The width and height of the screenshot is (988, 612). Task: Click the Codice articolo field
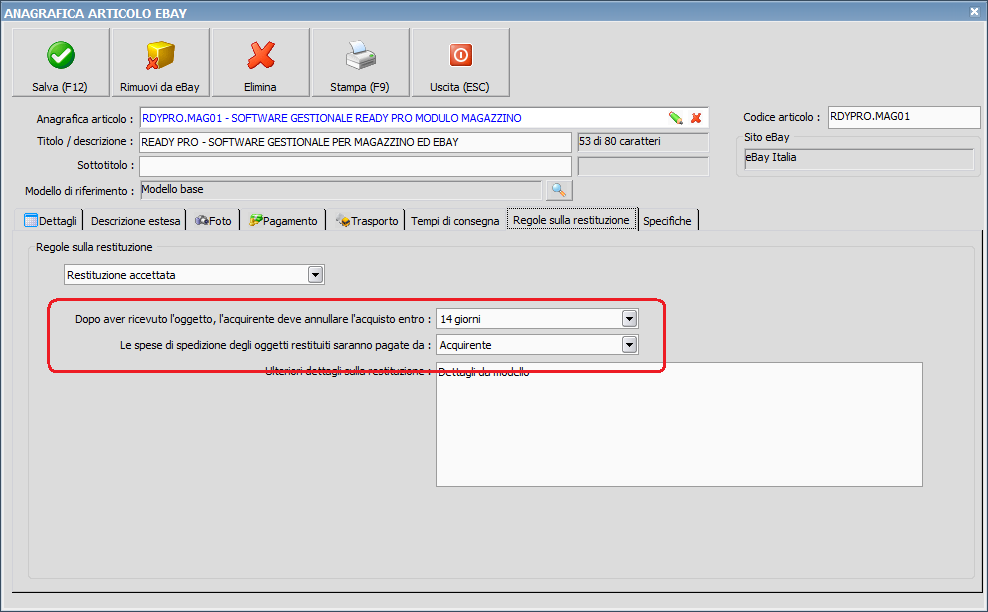(904, 117)
